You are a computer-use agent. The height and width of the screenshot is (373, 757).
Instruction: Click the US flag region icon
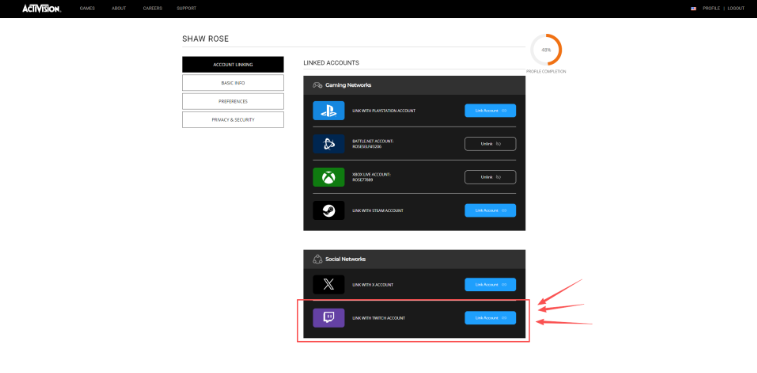693,9
